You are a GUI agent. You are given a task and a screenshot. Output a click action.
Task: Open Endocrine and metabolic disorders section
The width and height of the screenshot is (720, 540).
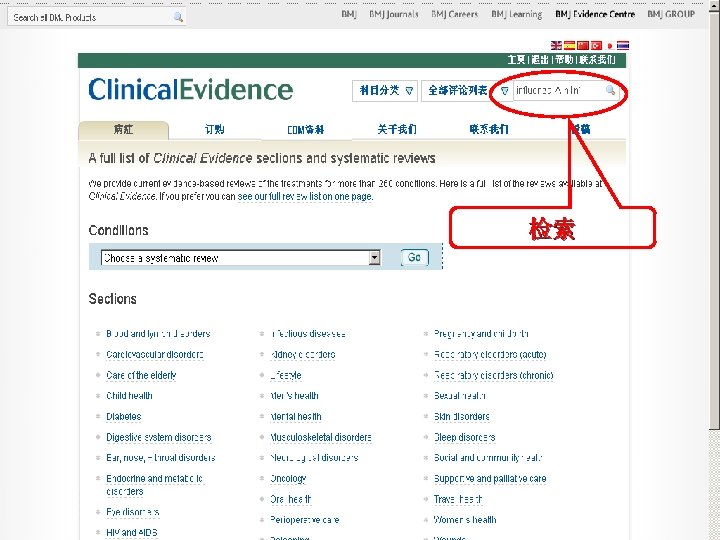pos(154,485)
